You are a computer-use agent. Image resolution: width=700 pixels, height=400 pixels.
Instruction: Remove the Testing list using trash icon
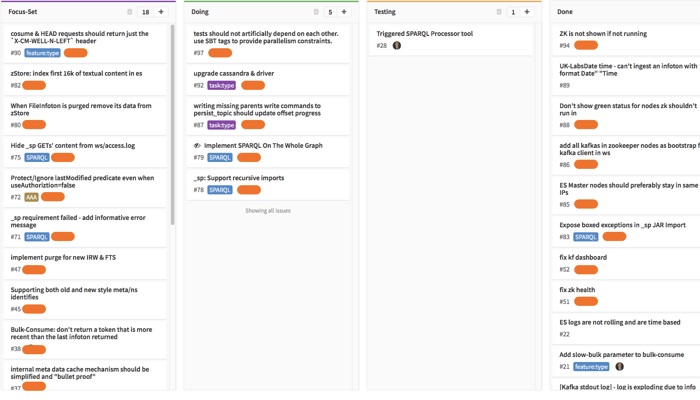coord(499,12)
